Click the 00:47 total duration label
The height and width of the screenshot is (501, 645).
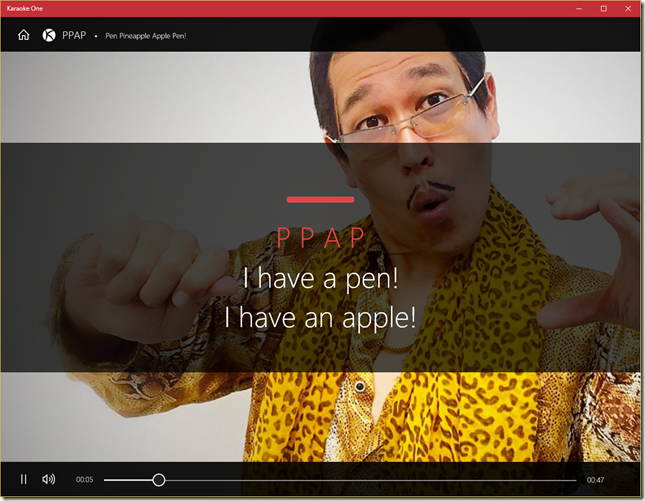(x=595, y=480)
